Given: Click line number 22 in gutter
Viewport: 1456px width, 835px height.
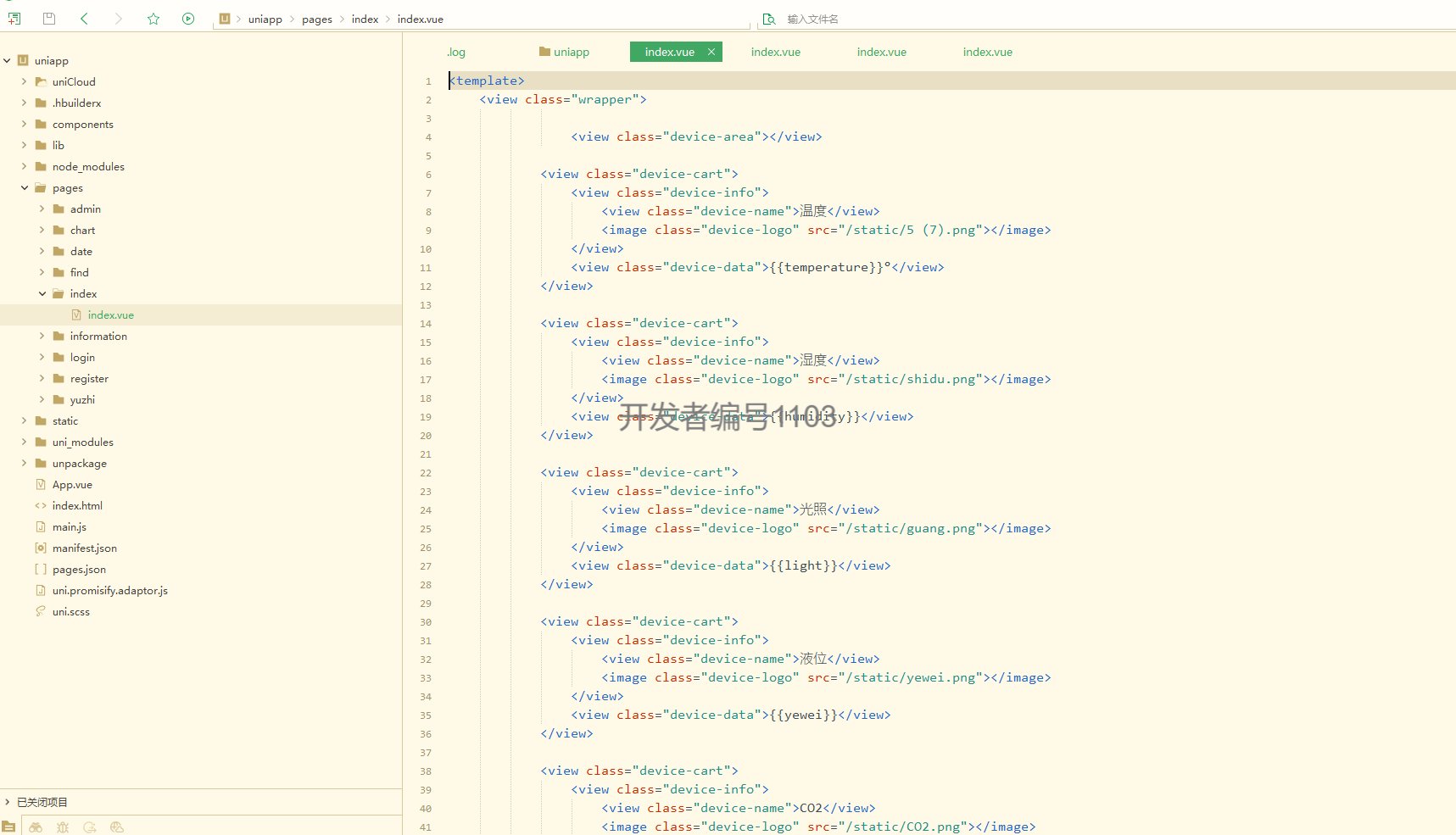Looking at the screenshot, I should [426, 473].
